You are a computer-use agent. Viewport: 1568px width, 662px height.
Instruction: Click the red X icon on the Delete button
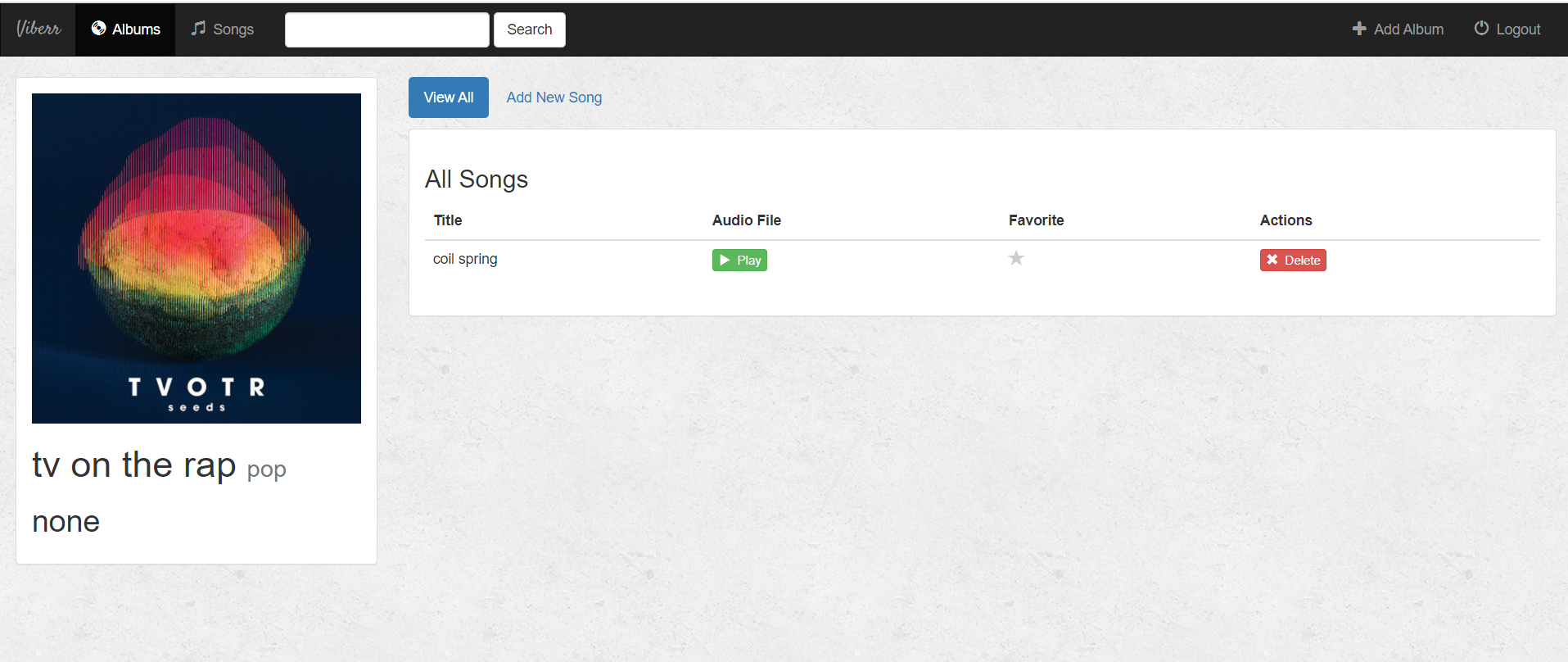pyautogui.click(x=1272, y=260)
